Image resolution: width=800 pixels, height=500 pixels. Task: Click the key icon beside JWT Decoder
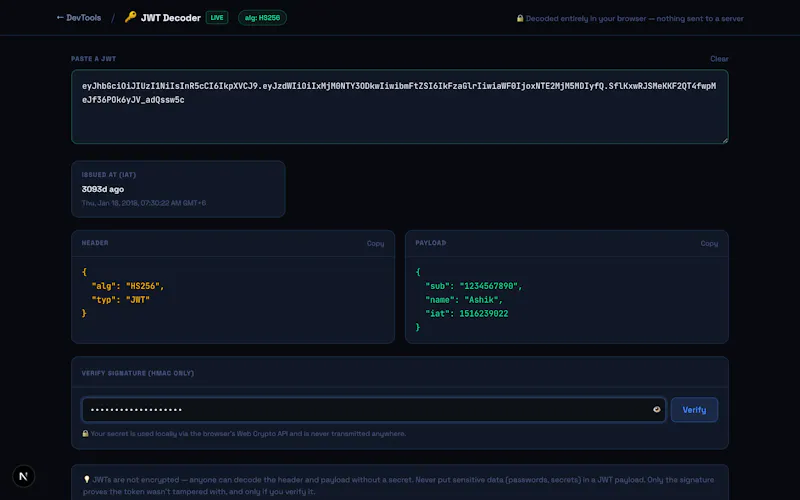pyautogui.click(x=130, y=17)
